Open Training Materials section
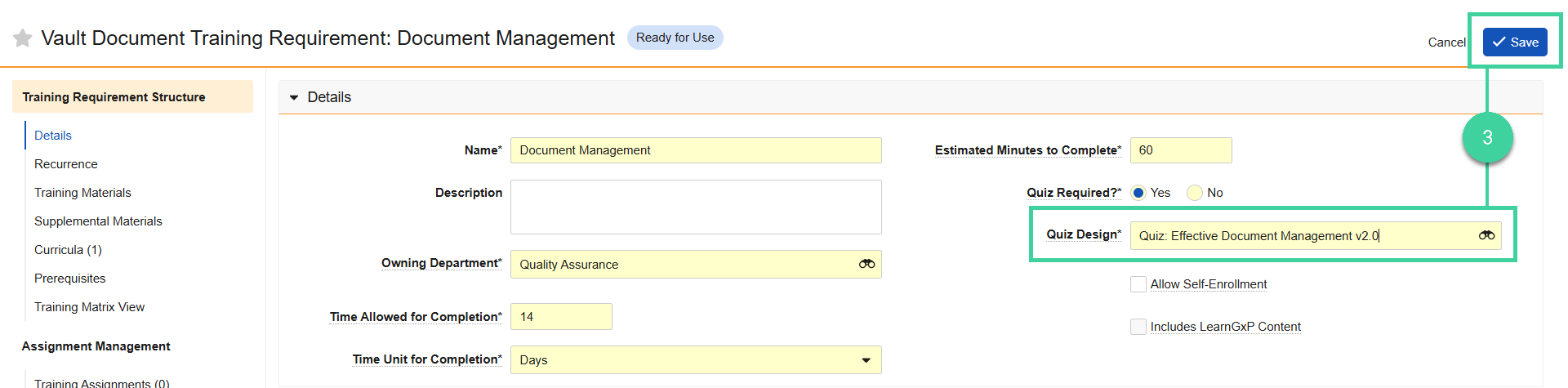Viewport: 1568px width, 388px height. pos(82,193)
